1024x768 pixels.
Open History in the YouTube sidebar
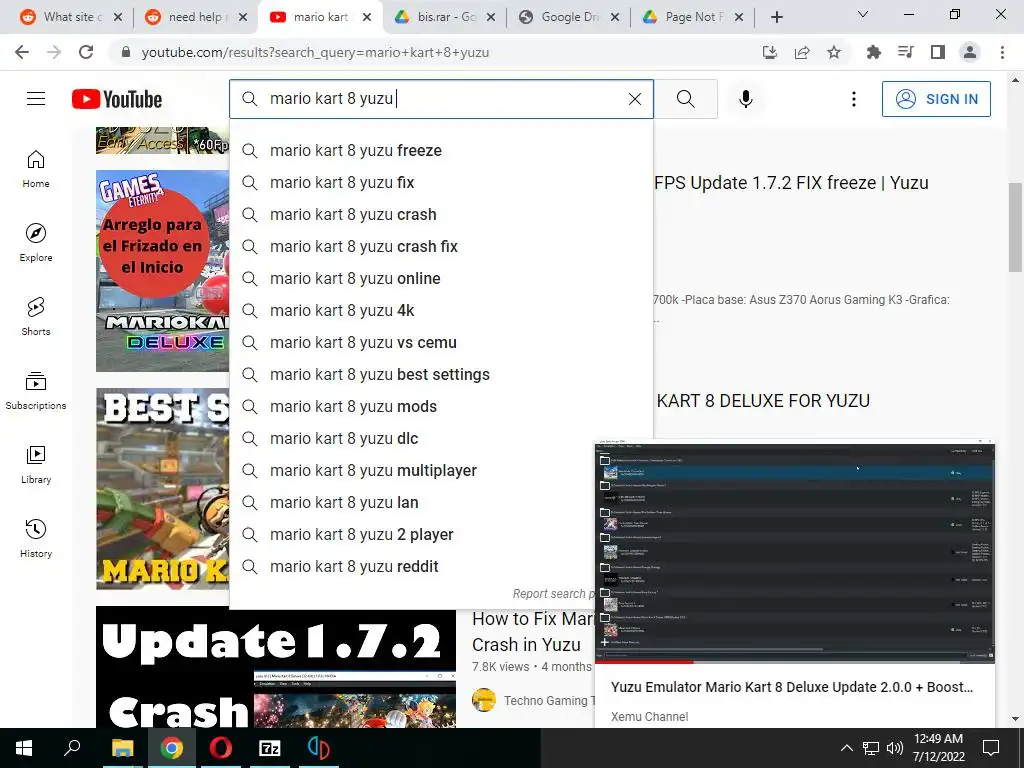pyautogui.click(x=36, y=538)
